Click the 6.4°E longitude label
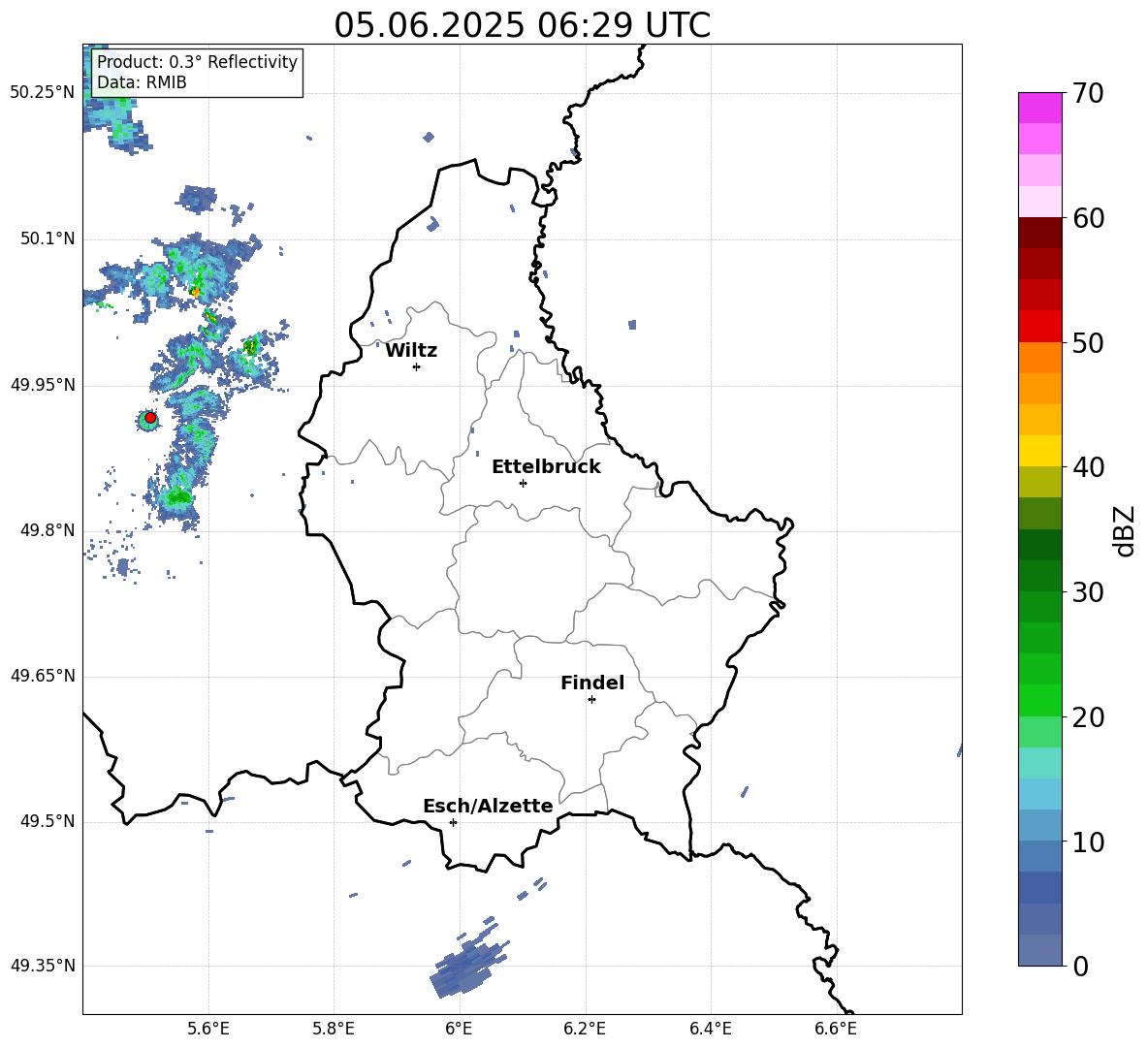1148x1048 pixels. 710,1030
